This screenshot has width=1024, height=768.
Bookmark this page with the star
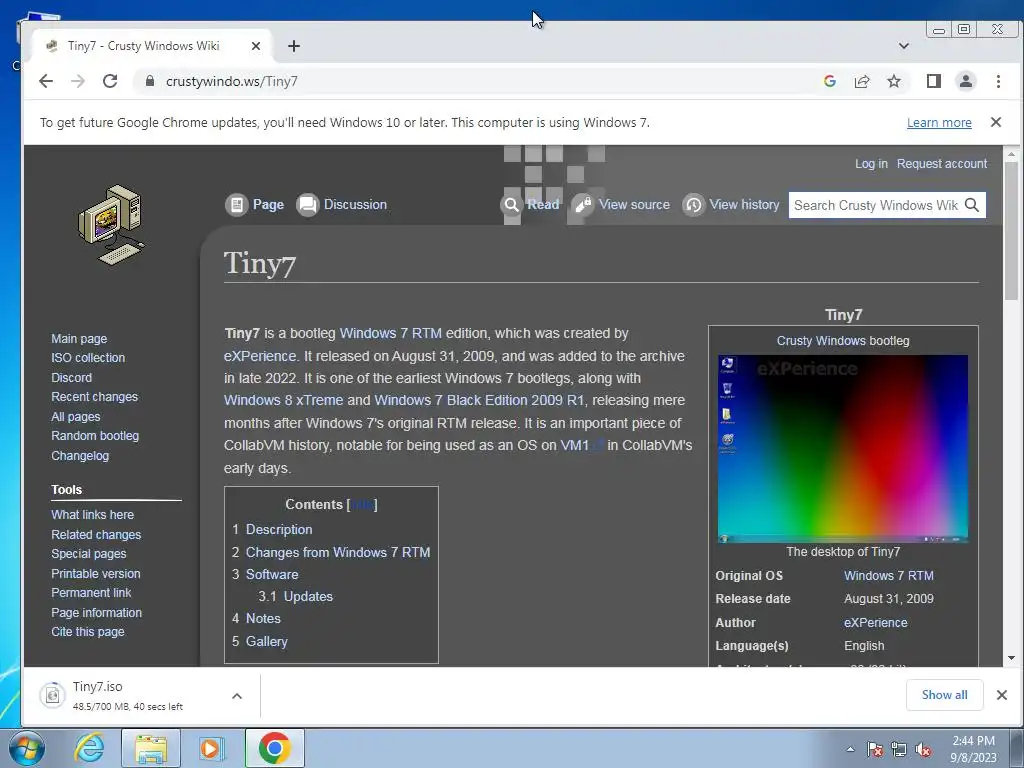click(894, 81)
